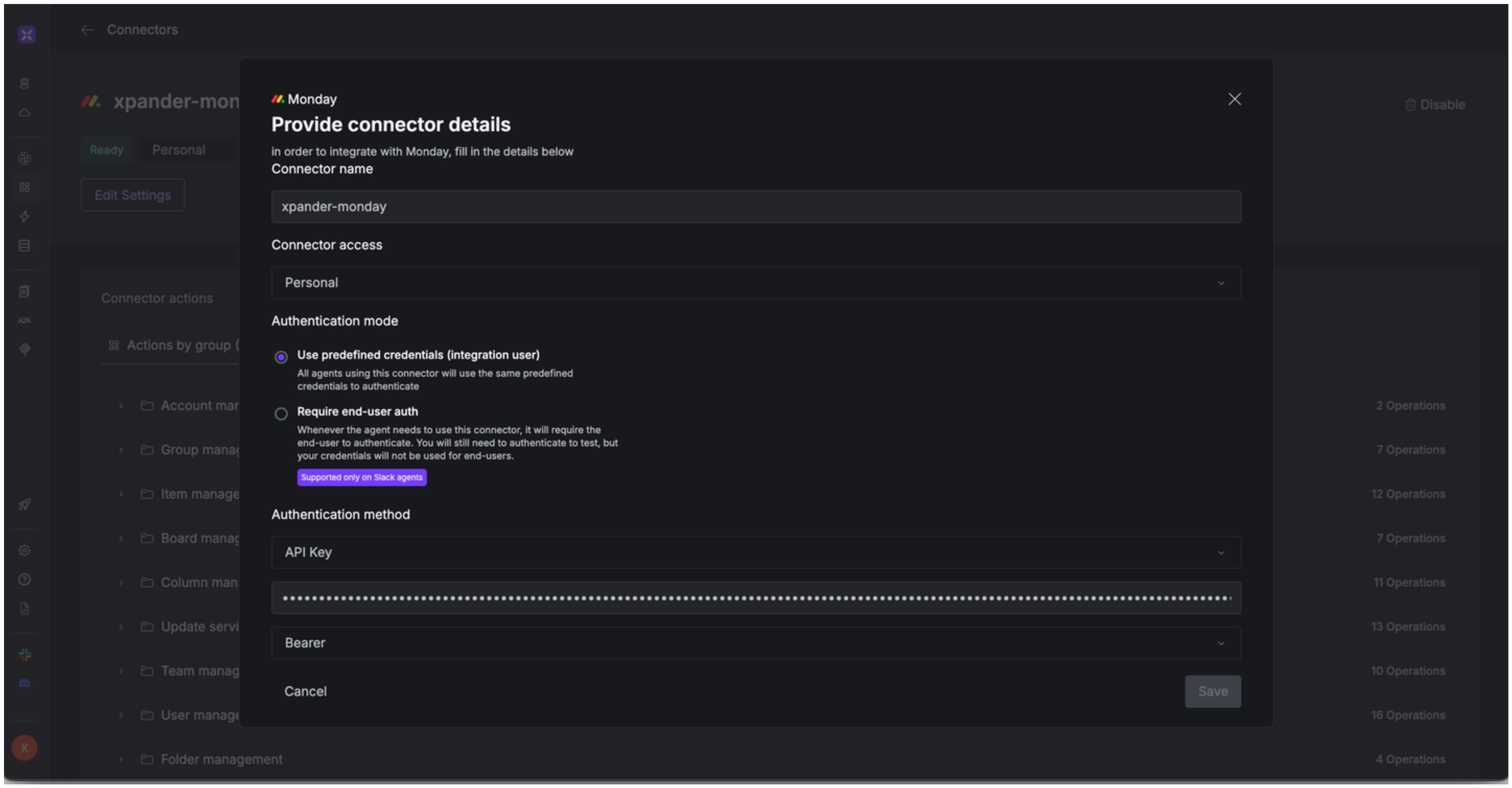The height and width of the screenshot is (788, 1512).
Task: Click the help question mark icon
Action: (24, 580)
